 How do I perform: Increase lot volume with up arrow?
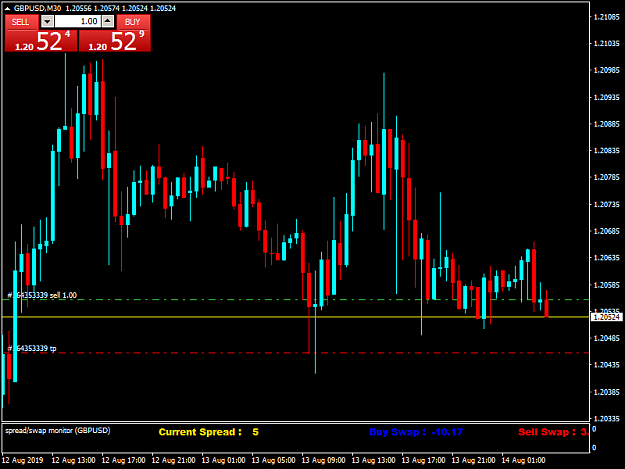pyautogui.click(x=108, y=22)
